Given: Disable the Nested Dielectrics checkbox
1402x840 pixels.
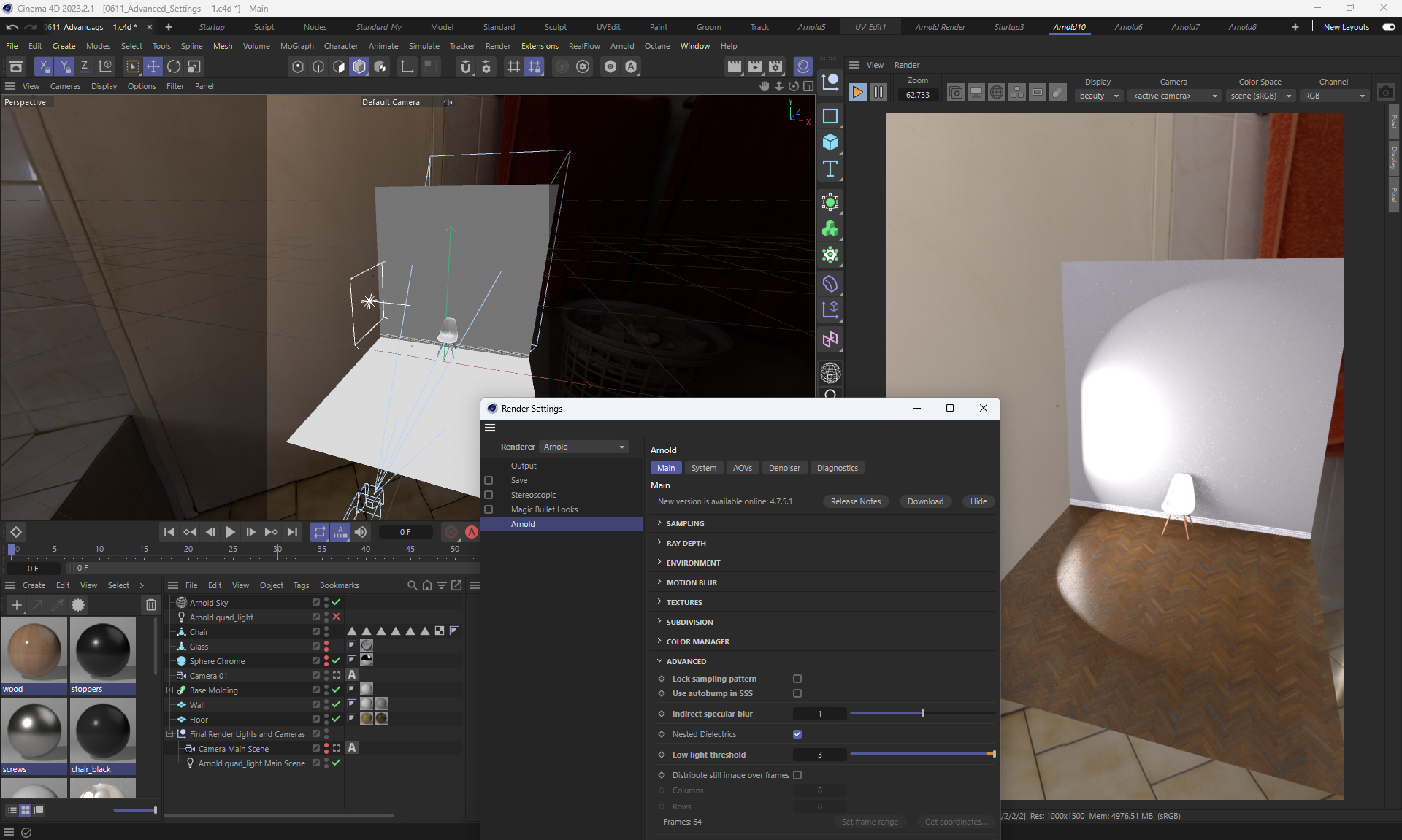Looking at the screenshot, I should pos(797,734).
